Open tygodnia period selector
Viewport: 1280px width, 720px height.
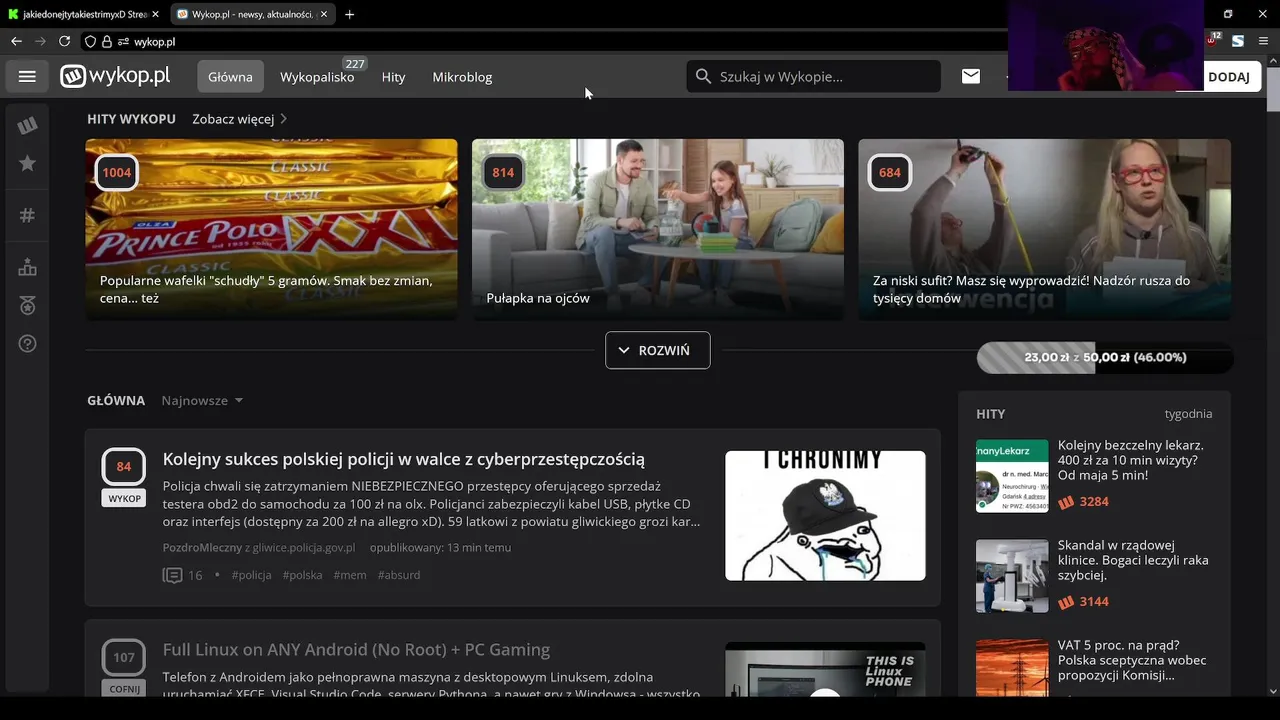pyautogui.click(x=1188, y=413)
